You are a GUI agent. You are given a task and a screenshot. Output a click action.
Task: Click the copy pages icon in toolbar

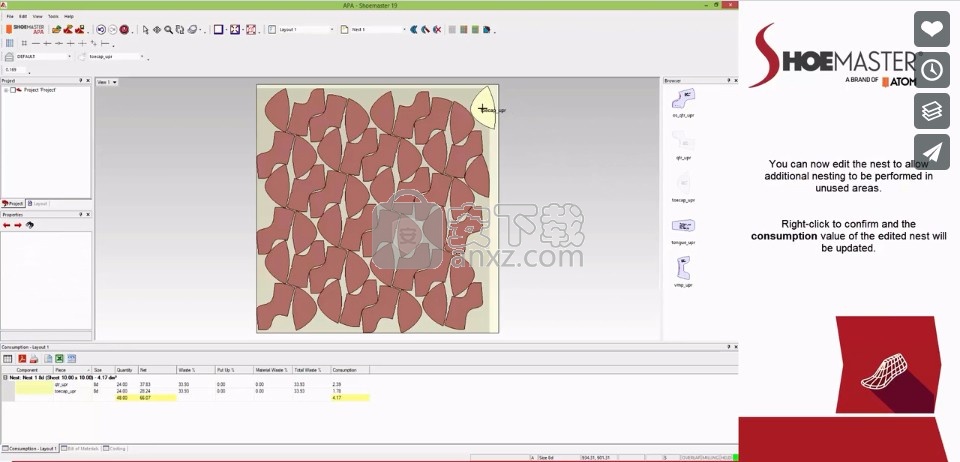click(180, 29)
